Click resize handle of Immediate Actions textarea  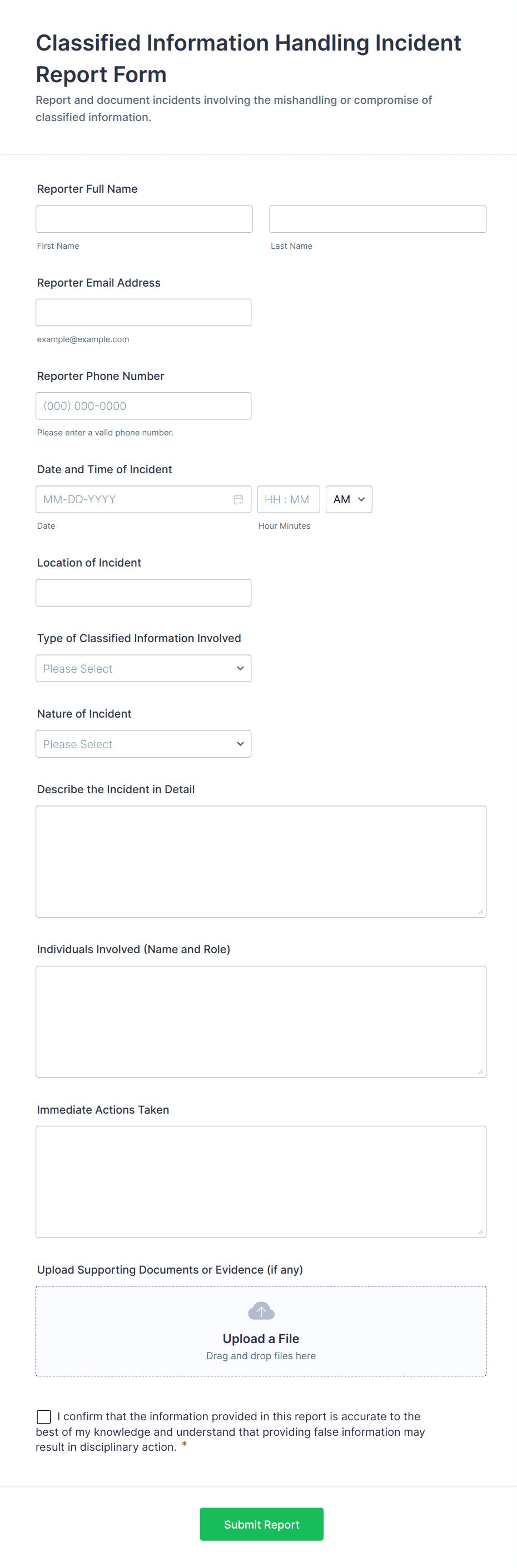coord(480,1232)
